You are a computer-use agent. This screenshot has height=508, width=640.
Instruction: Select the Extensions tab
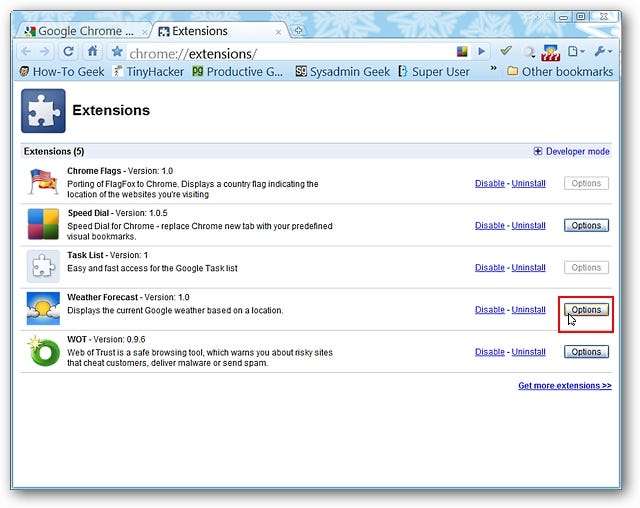(x=218, y=31)
